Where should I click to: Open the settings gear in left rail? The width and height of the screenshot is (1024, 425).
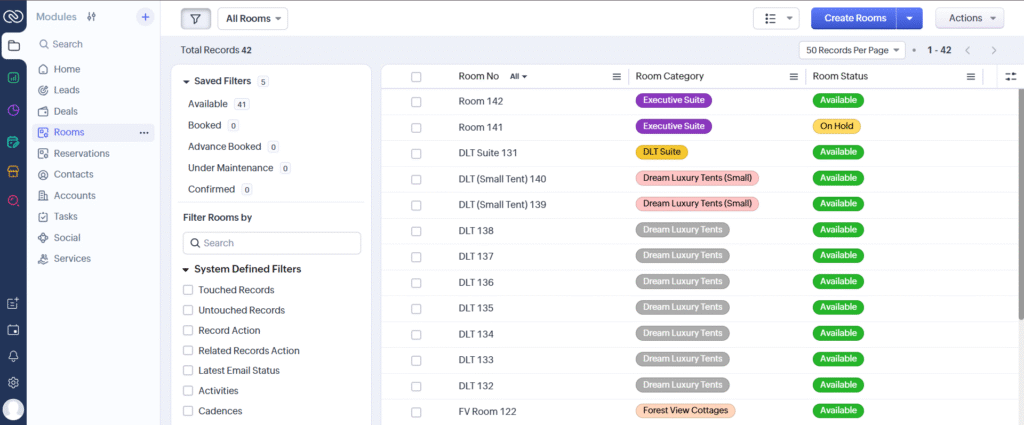coord(13,382)
